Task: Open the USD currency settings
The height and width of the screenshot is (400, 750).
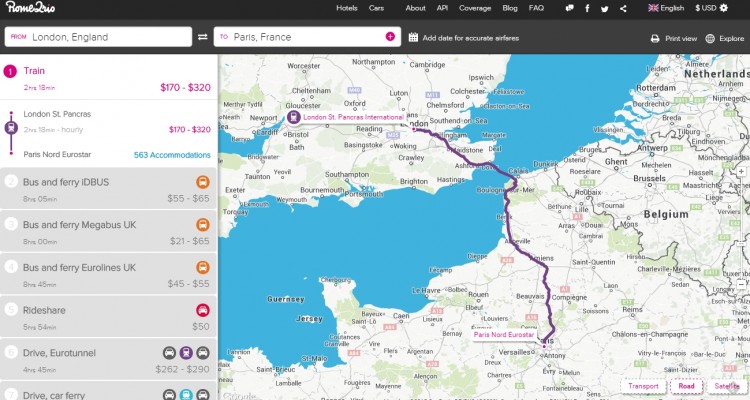Action: click(x=713, y=8)
